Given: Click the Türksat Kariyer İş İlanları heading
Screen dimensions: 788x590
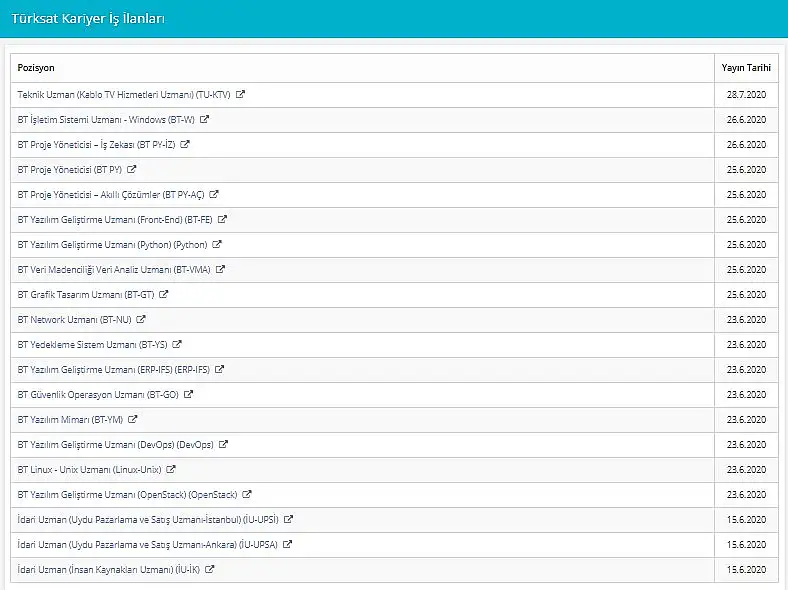Looking at the screenshot, I should [88, 19].
